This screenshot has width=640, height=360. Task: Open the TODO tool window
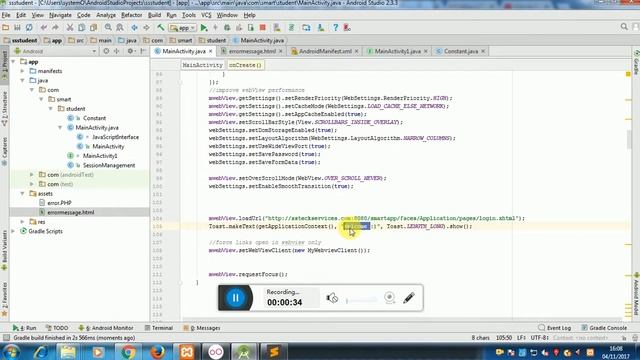(57, 328)
